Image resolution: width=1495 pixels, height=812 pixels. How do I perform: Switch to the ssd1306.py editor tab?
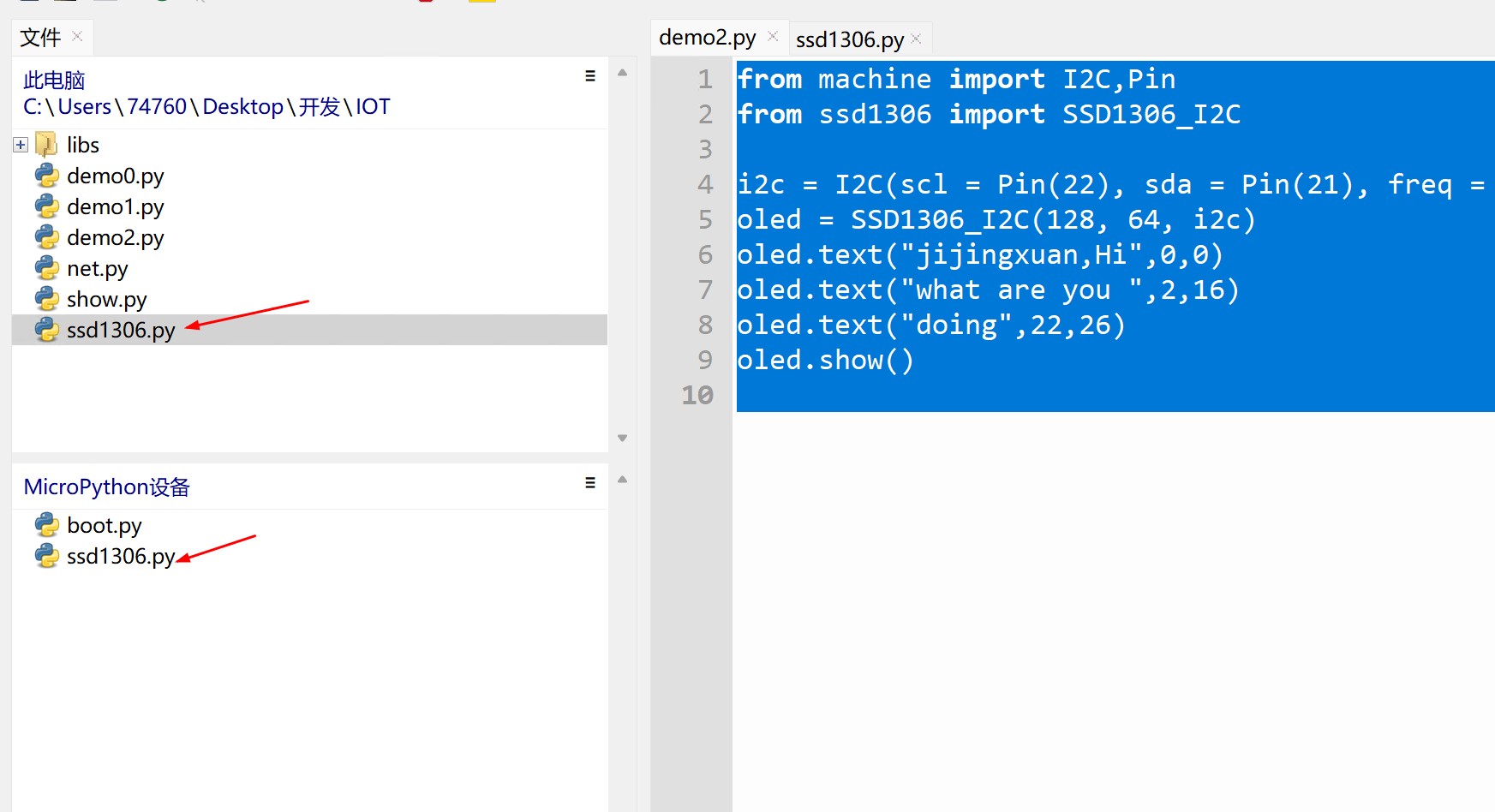[x=849, y=39]
